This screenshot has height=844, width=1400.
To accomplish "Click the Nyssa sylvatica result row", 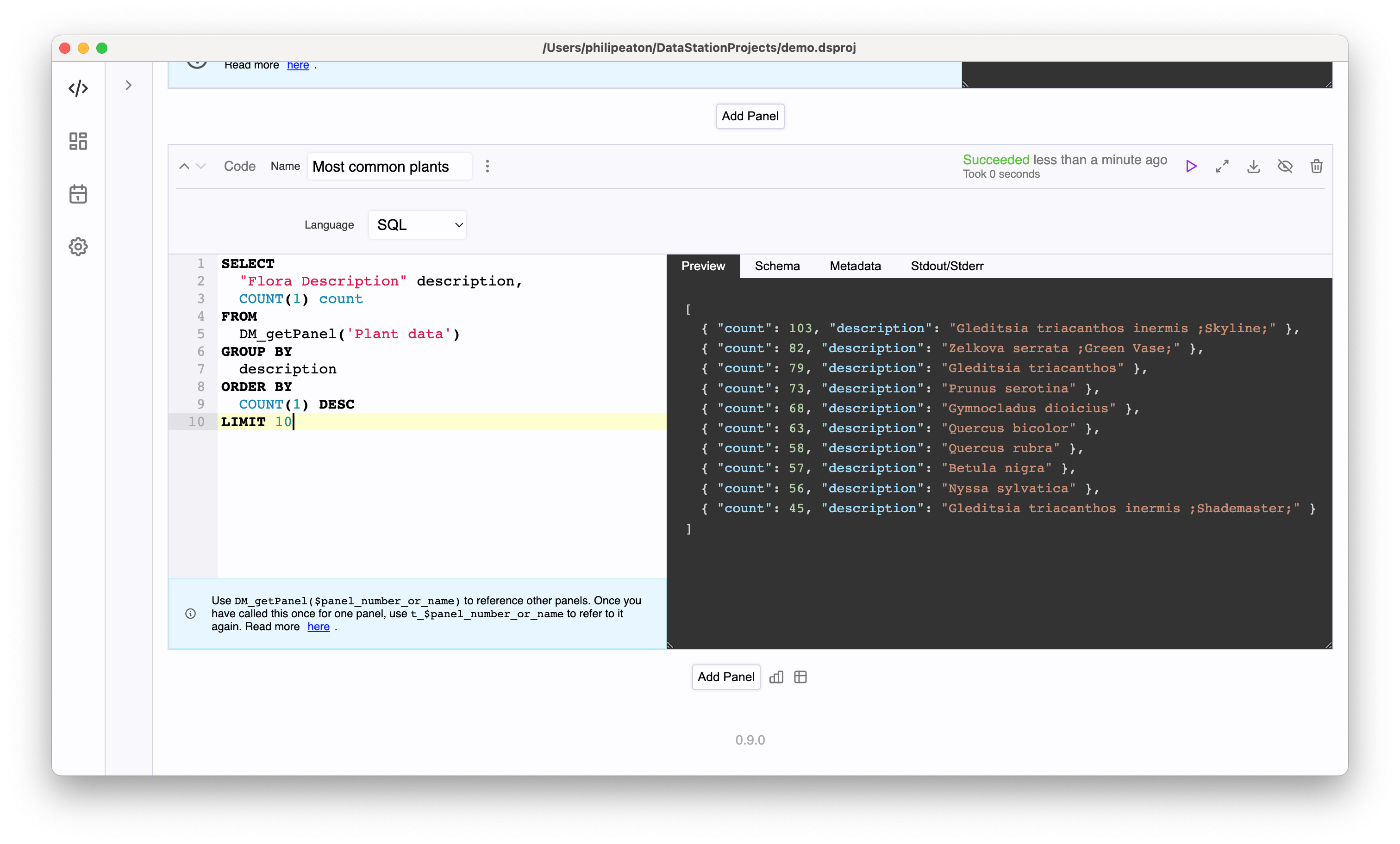I will point(900,489).
